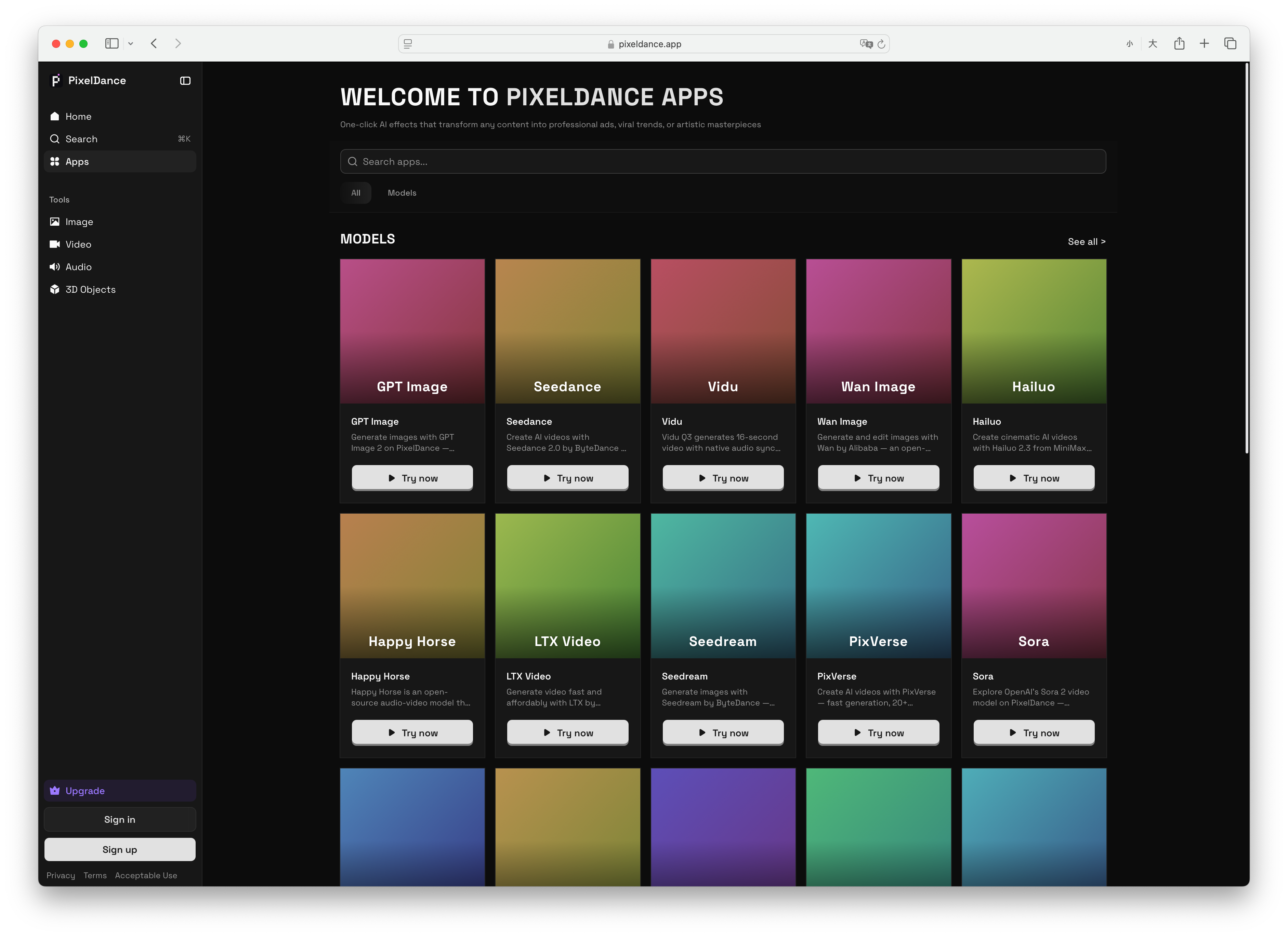Click the Sign up button
Viewport: 1288px width, 937px height.
point(120,849)
